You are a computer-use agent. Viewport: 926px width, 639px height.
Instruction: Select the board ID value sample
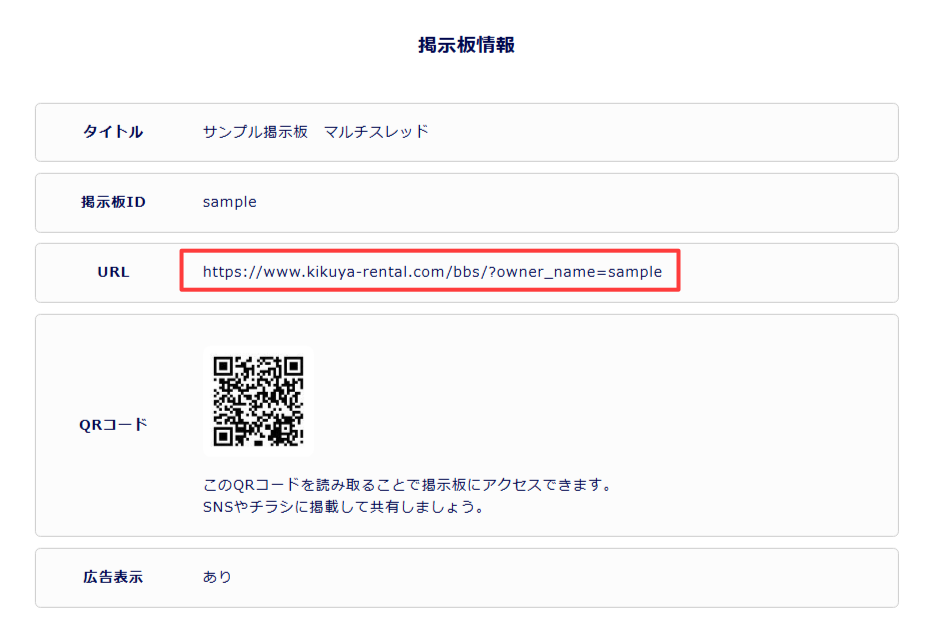coord(229,202)
